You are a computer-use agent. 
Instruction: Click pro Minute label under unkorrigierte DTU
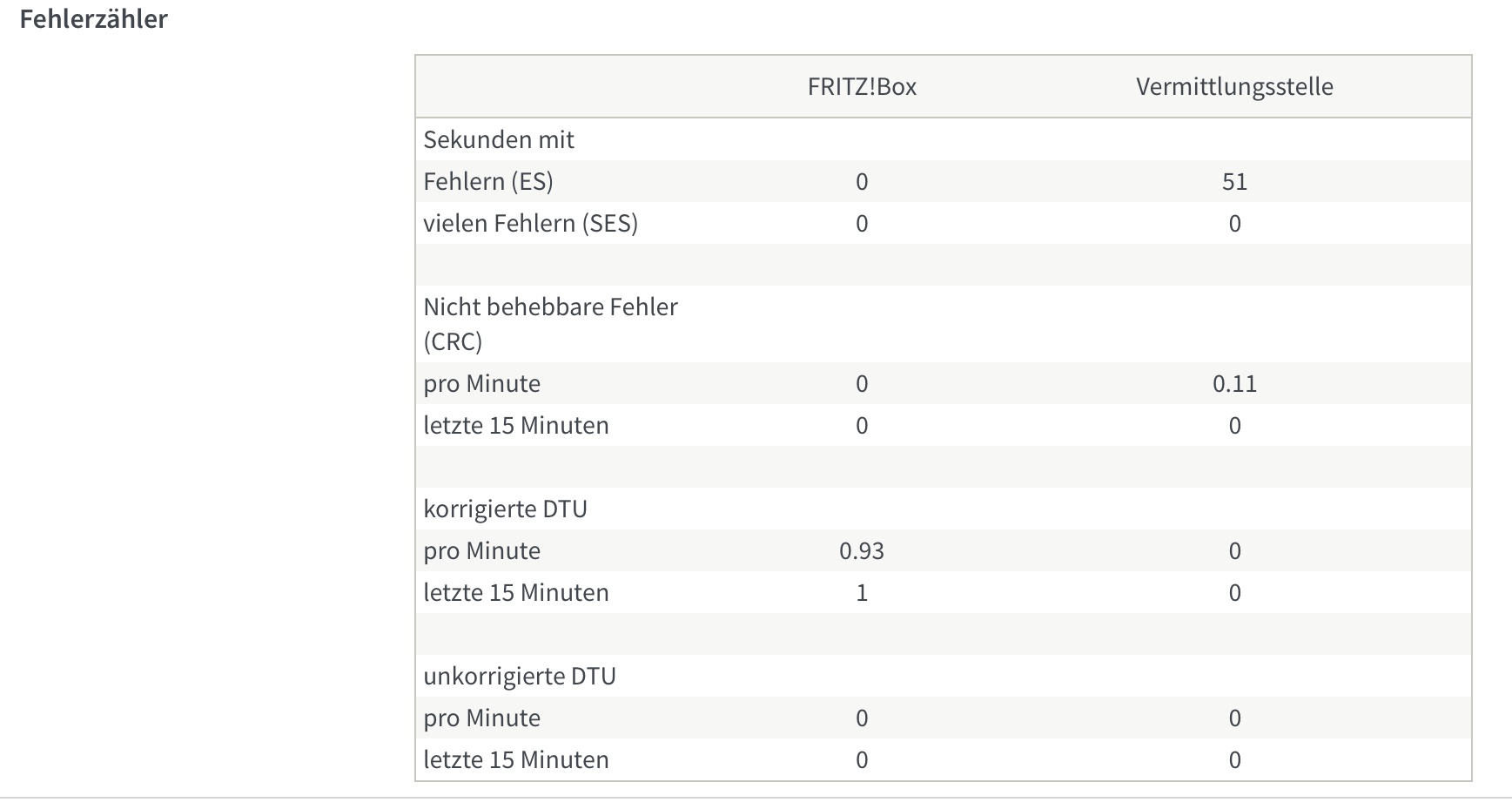tap(482, 718)
